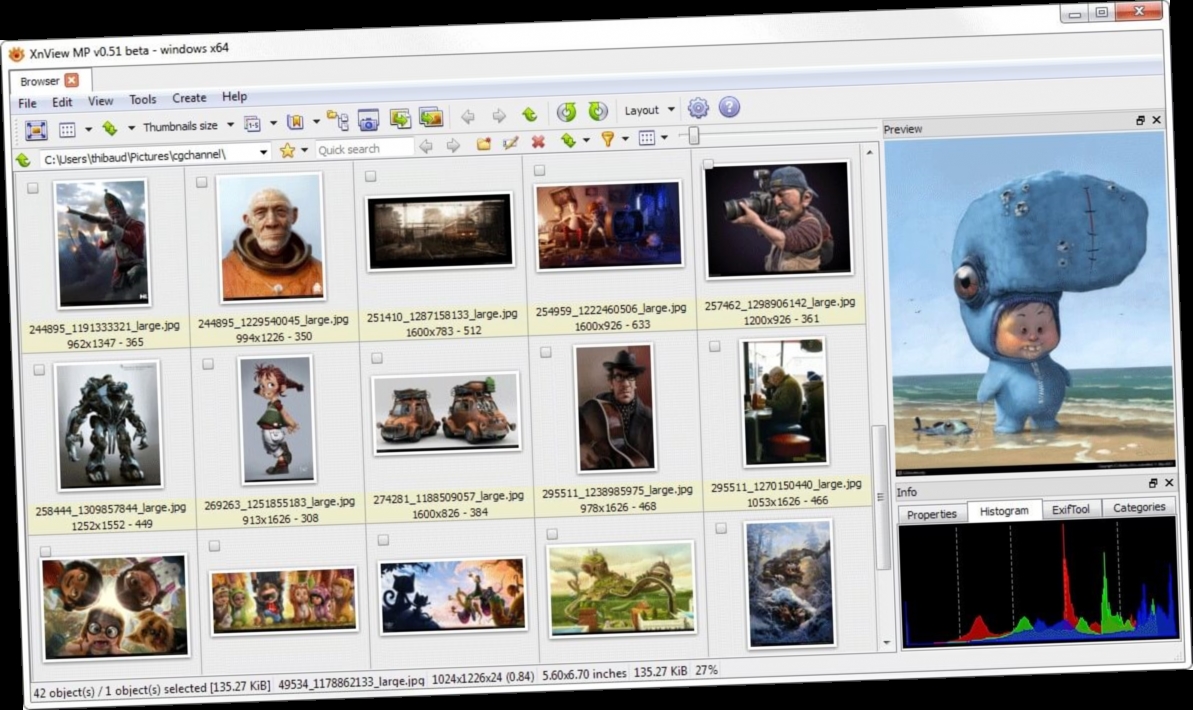Click the green sort arrows icon left of Thumbnails size
Viewport: 1193px width, 710px height.
(x=110, y=129)
